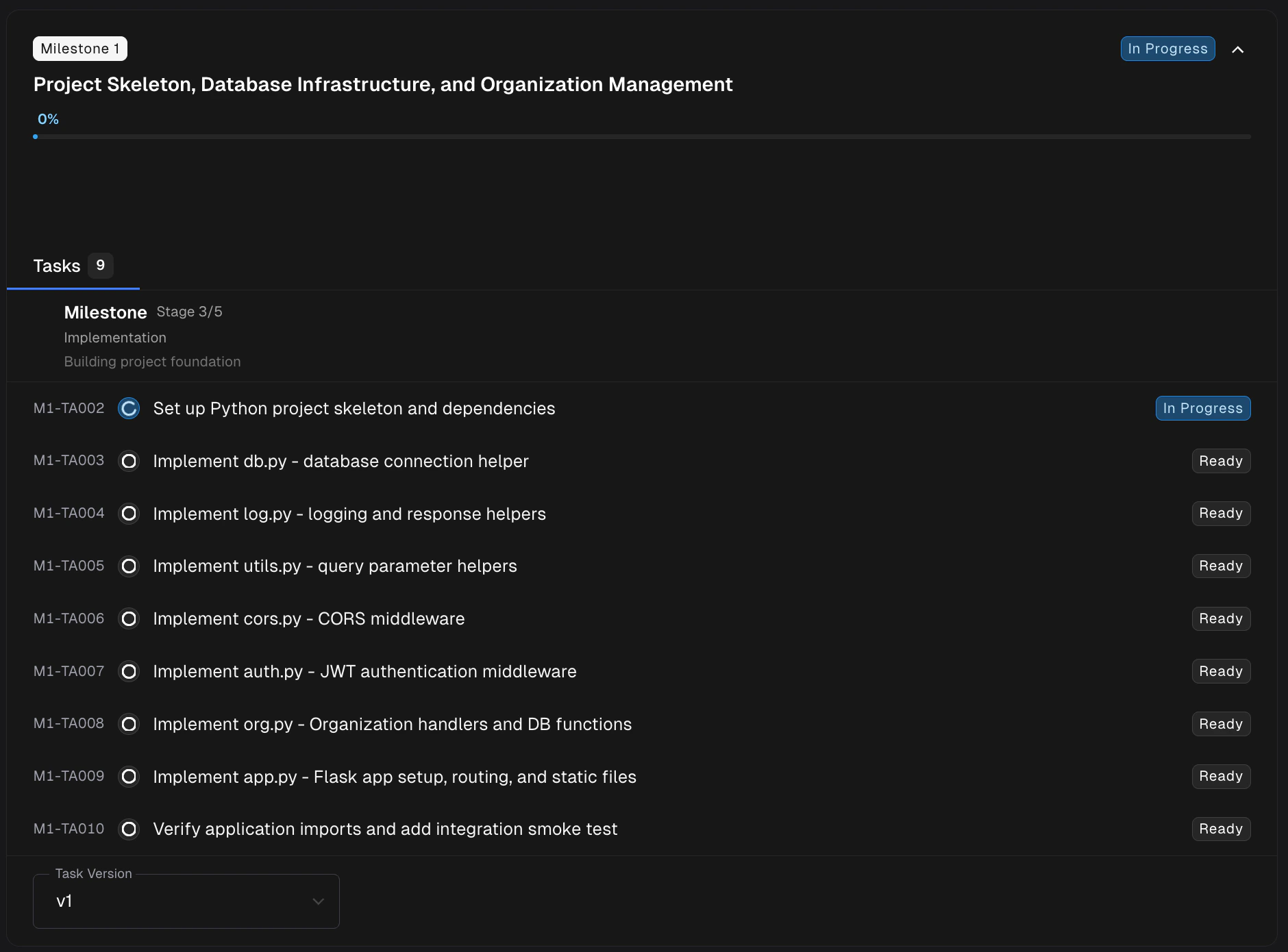The height and width of the screenshot is (952, 1288).
Task: Click the status circle for M1-TA010 smoke test
Action: [128, 829]
